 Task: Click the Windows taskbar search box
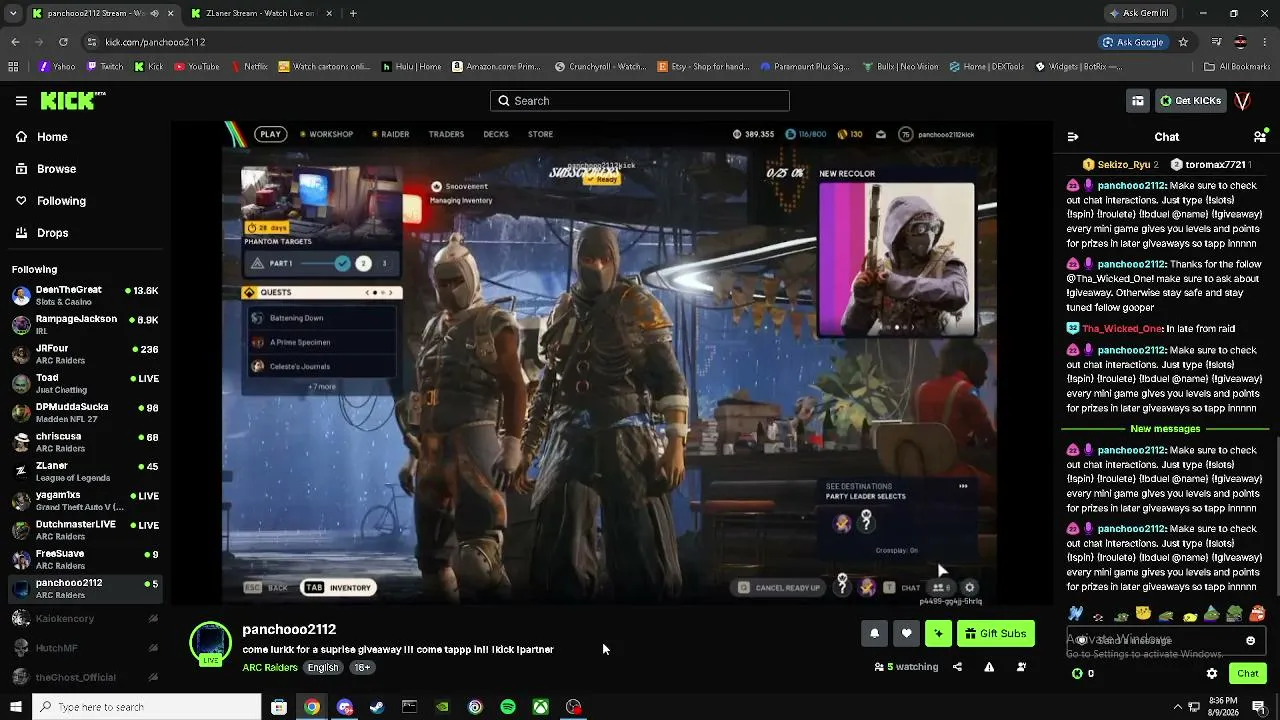(147, 707)
